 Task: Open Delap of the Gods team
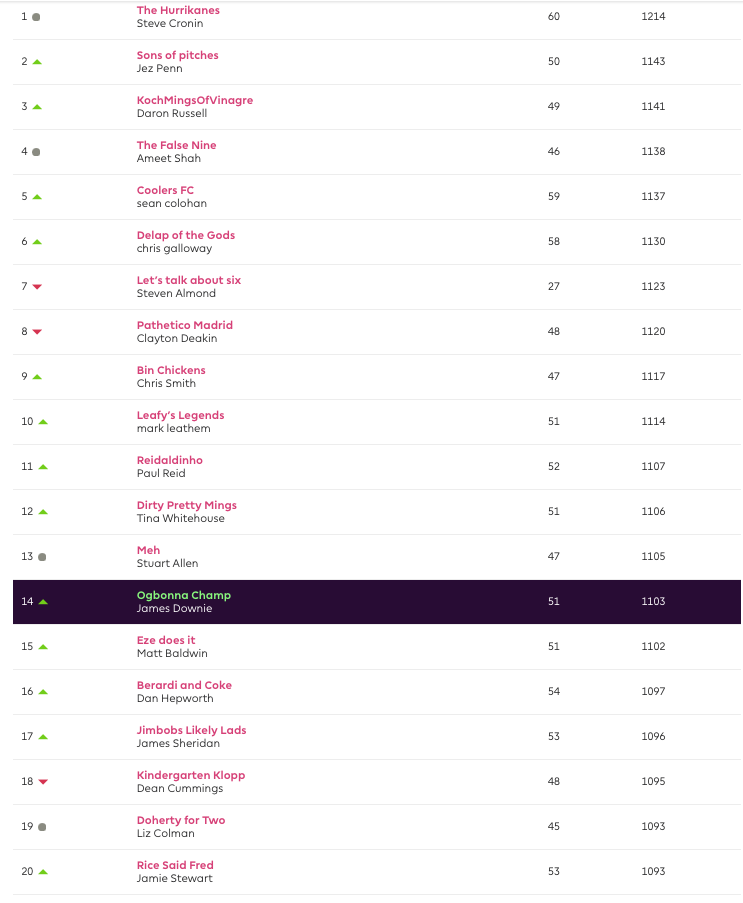[x=186, y=235]
